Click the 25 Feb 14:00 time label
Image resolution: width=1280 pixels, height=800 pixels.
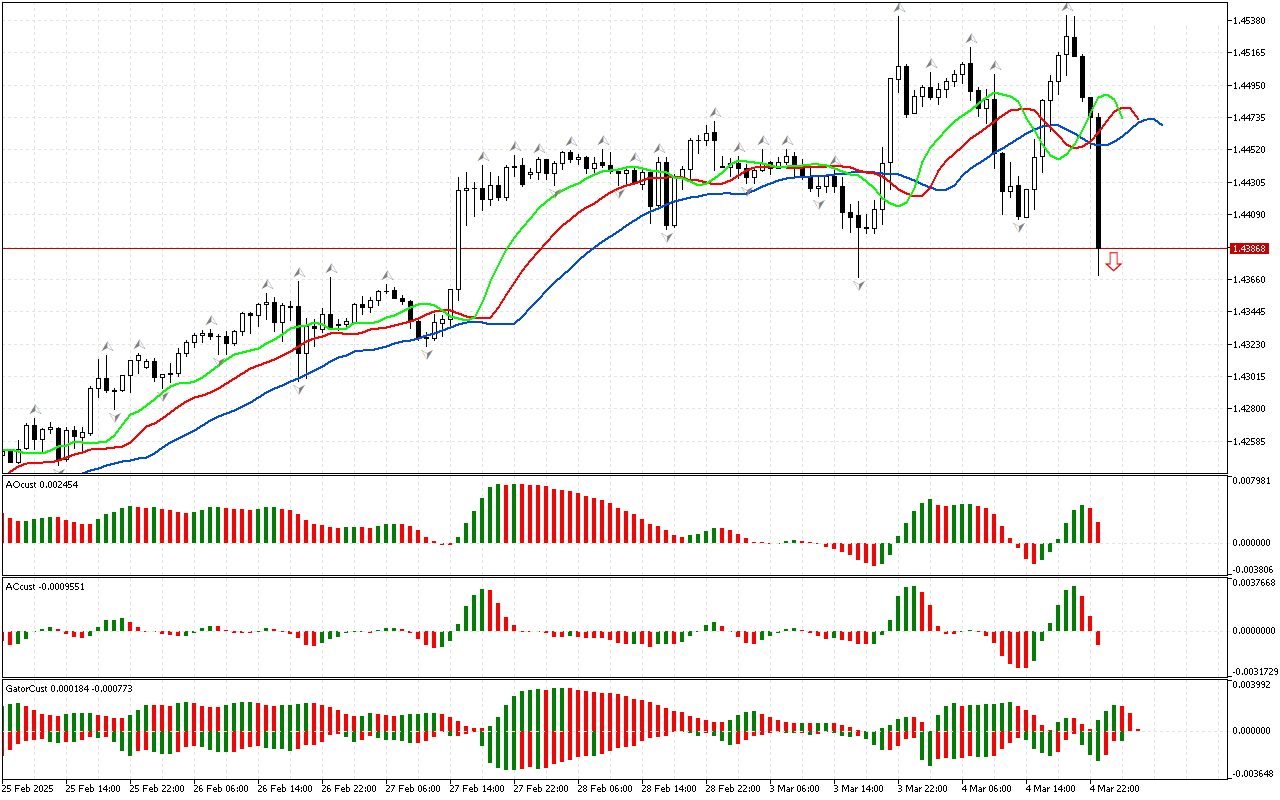(93, 788)
